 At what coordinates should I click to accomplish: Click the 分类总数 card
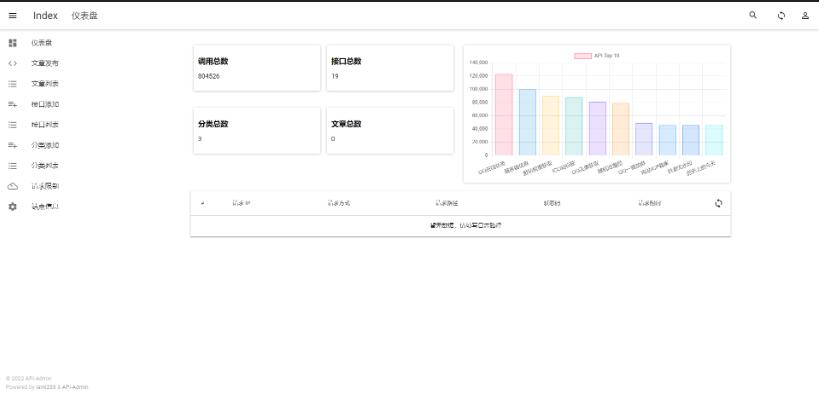click(x=257, y=131)
